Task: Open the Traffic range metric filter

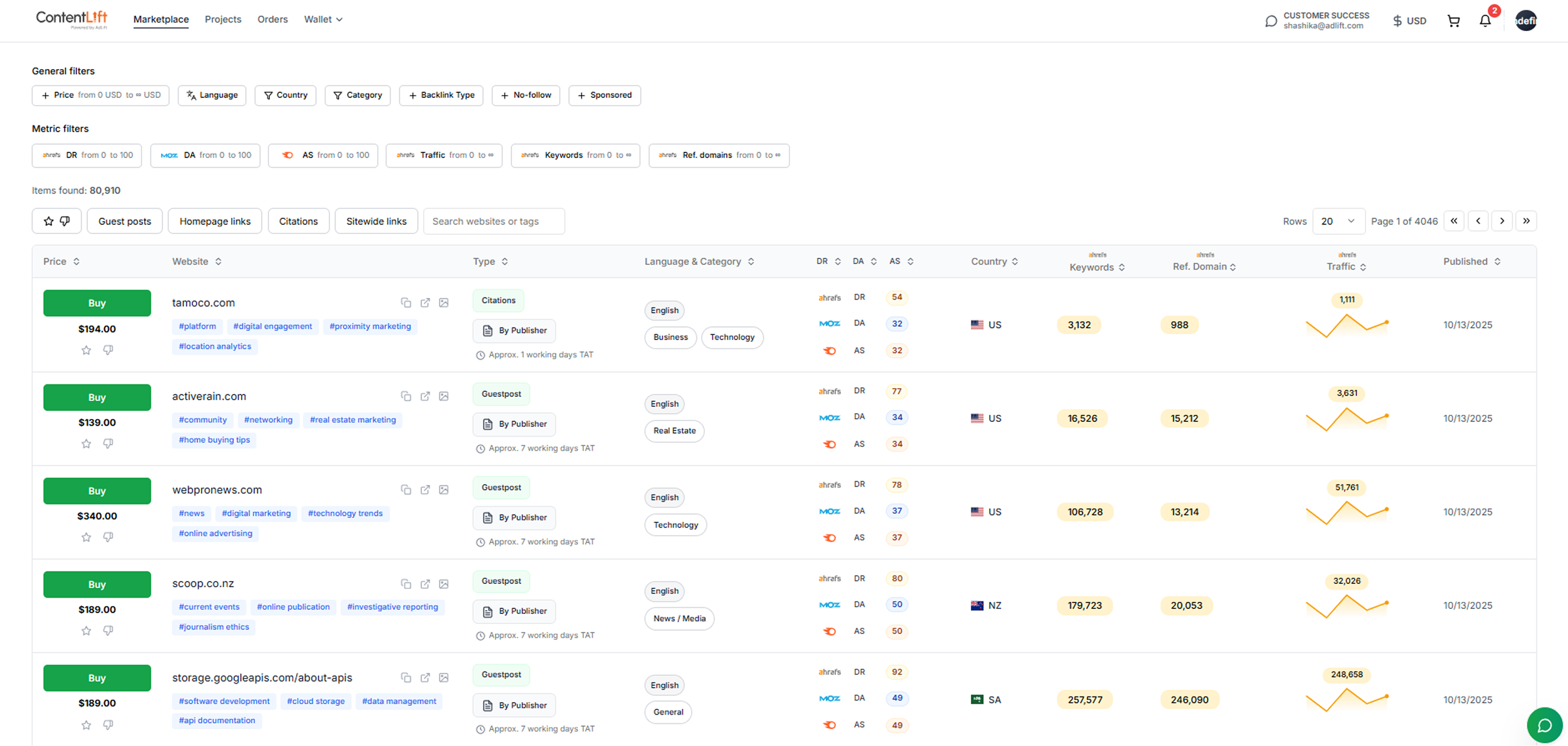Action: point(444,156)
